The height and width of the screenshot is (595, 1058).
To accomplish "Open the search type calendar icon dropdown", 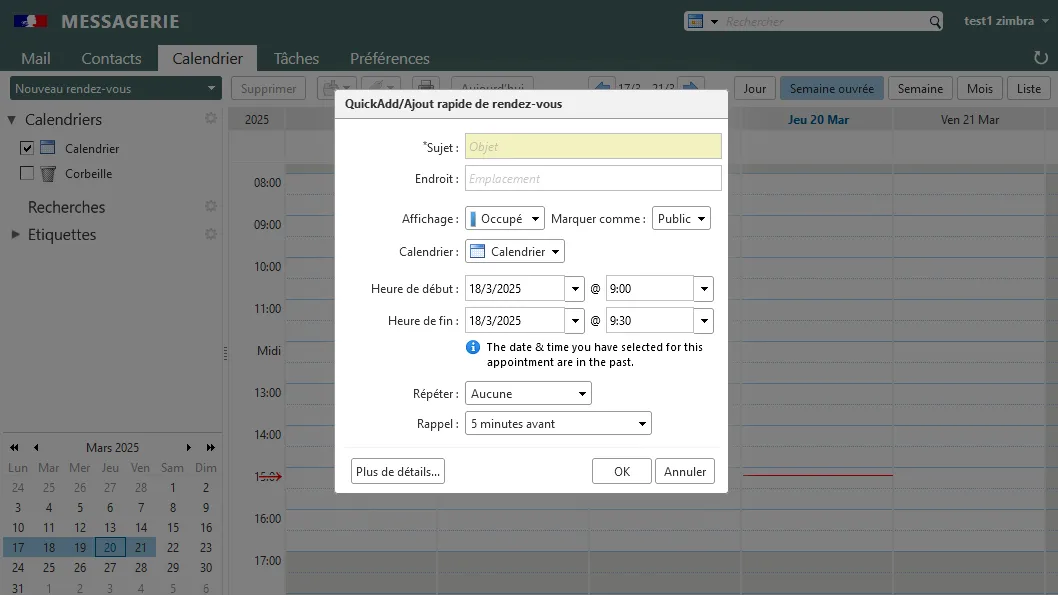I will (x=702, y=22).
